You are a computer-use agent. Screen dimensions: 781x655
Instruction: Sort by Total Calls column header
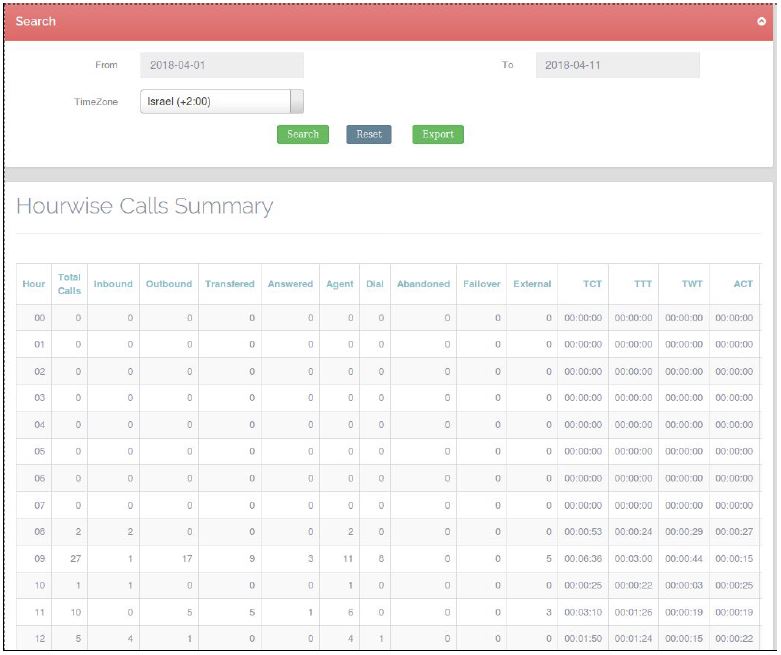[69, 284]
